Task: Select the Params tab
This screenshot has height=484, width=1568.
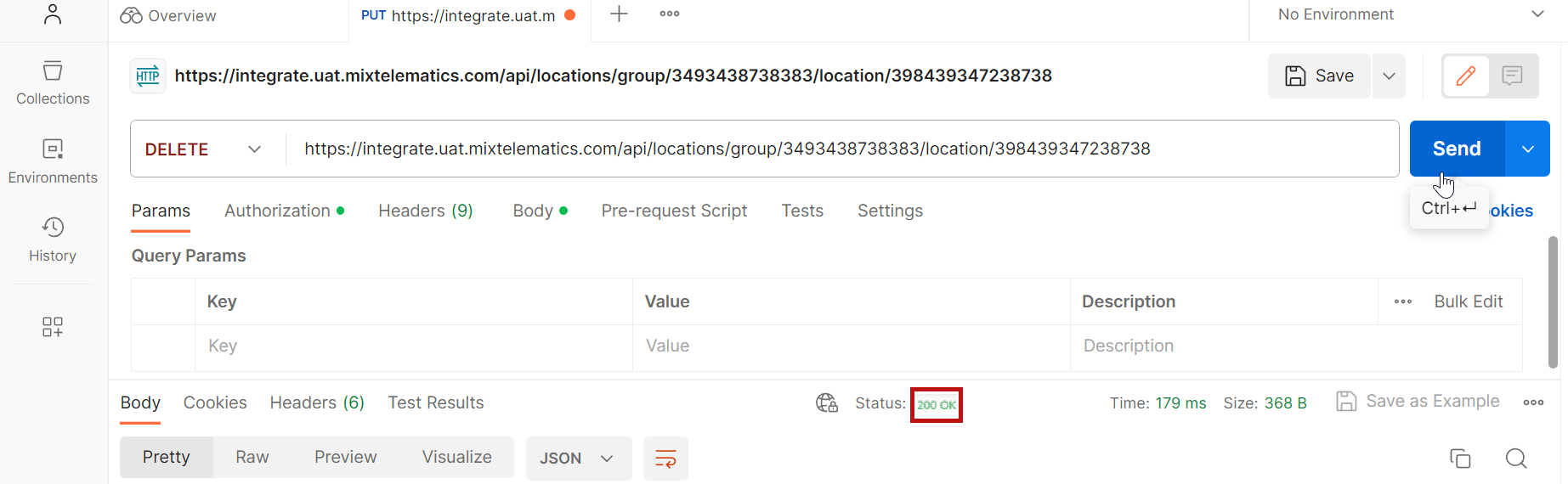Action: (x=161, y=211)
